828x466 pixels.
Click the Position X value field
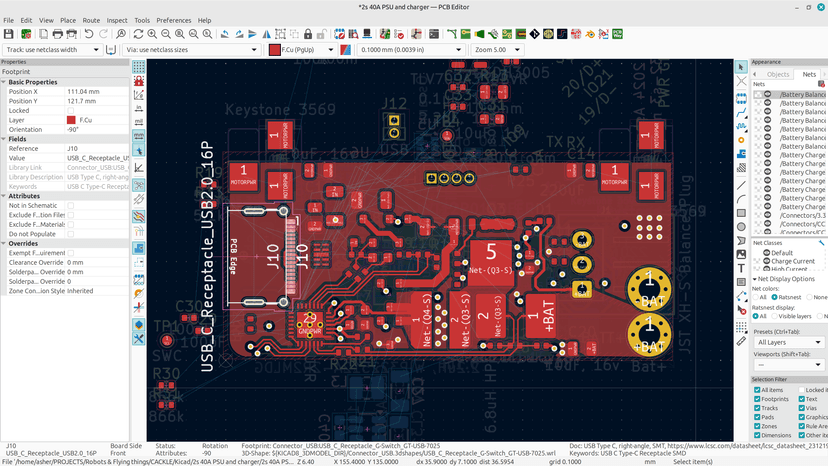96,91
